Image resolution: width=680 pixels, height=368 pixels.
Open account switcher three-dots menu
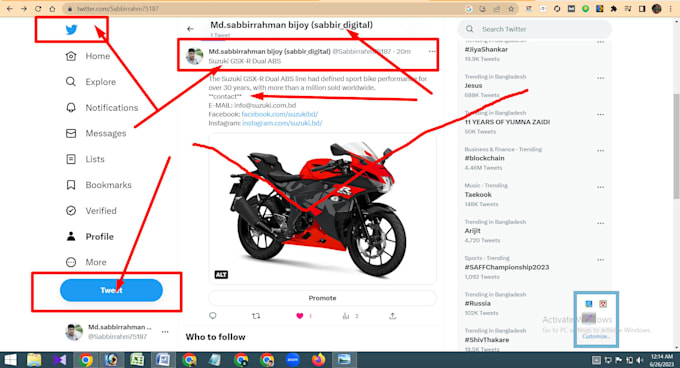[x=165, y=332]
